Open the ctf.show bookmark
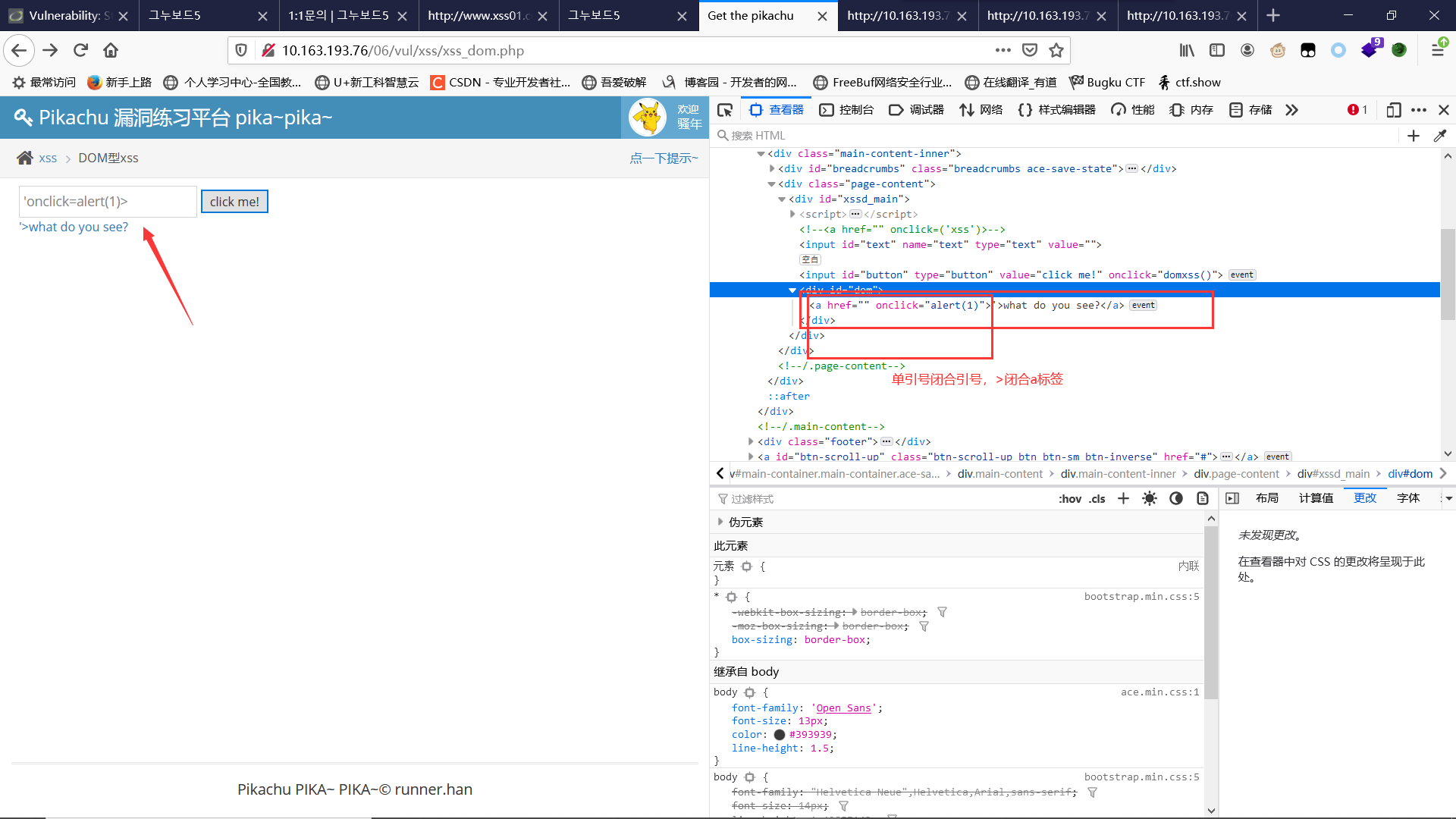The height and width of the screenshot is (819, 1456). pyautogui.click(x=1190, y=82)
